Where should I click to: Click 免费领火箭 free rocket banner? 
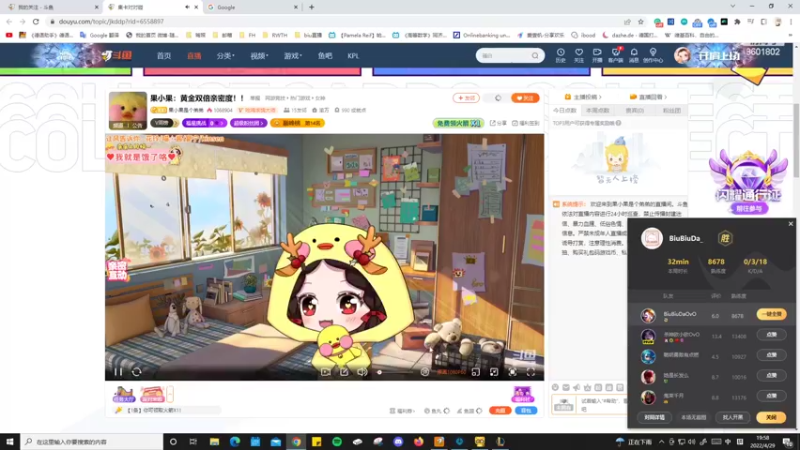[458, 123]
